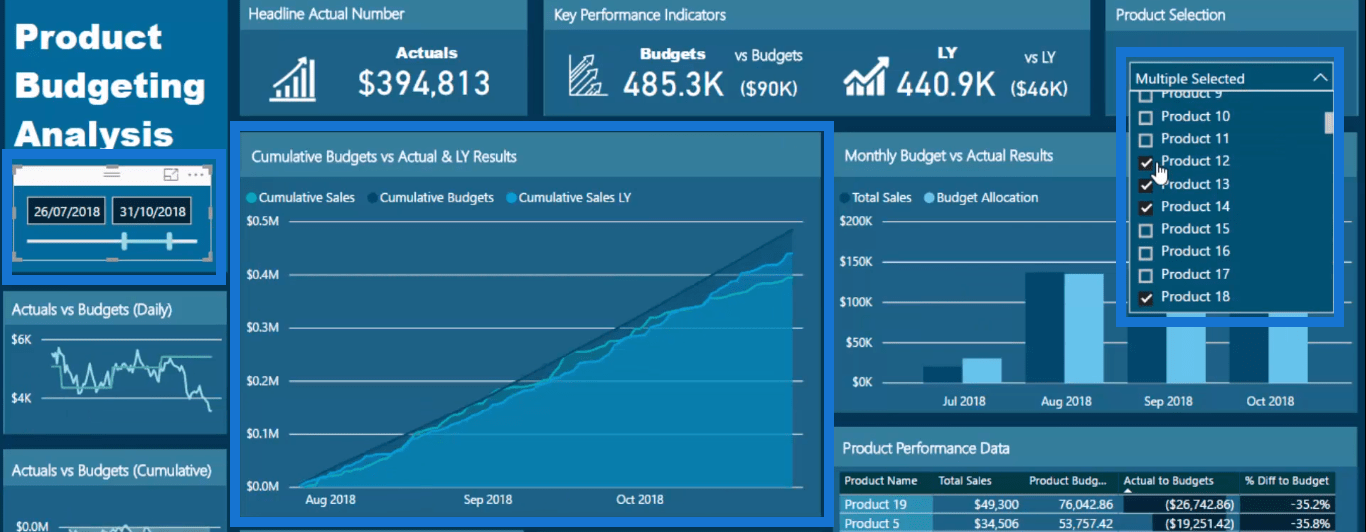The height and width of the screenshot is (532, 1366).
Task: Click the Actuals vs Budgets (Cumulative) chart title
Action: [x=112, y=470]
